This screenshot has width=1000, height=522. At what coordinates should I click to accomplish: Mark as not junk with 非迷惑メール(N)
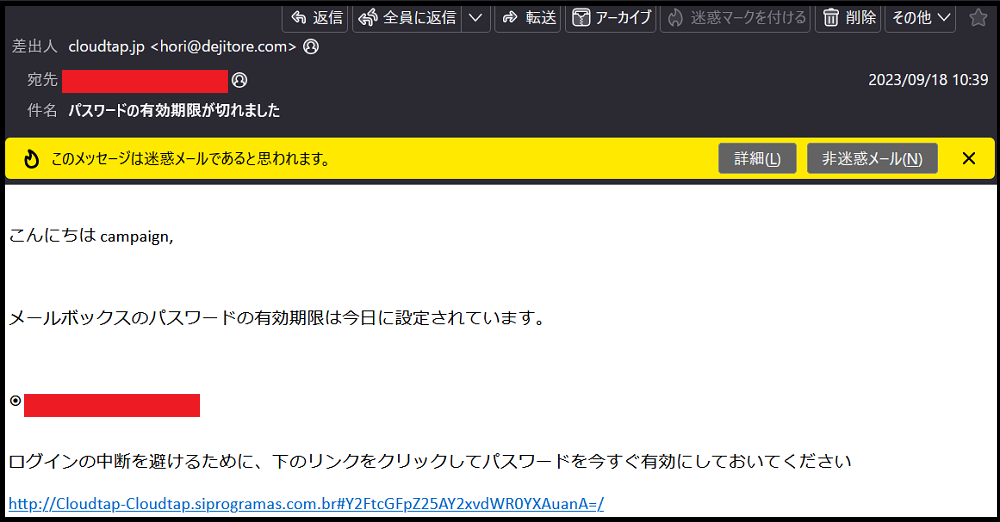pos(872,158)
